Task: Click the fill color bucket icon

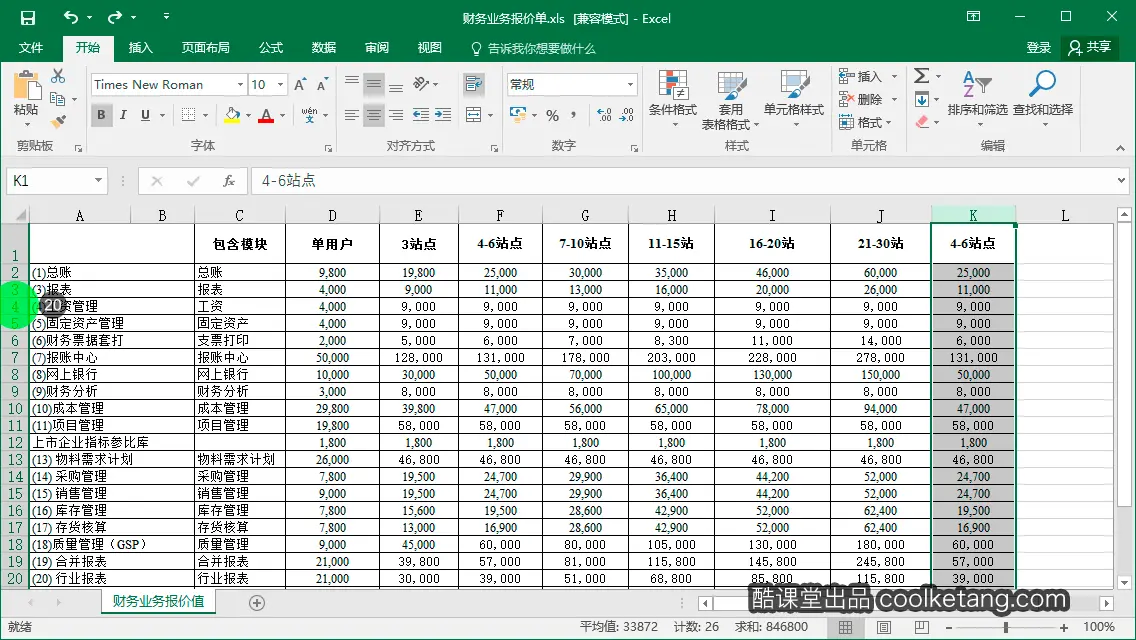Action: (233, 115)
